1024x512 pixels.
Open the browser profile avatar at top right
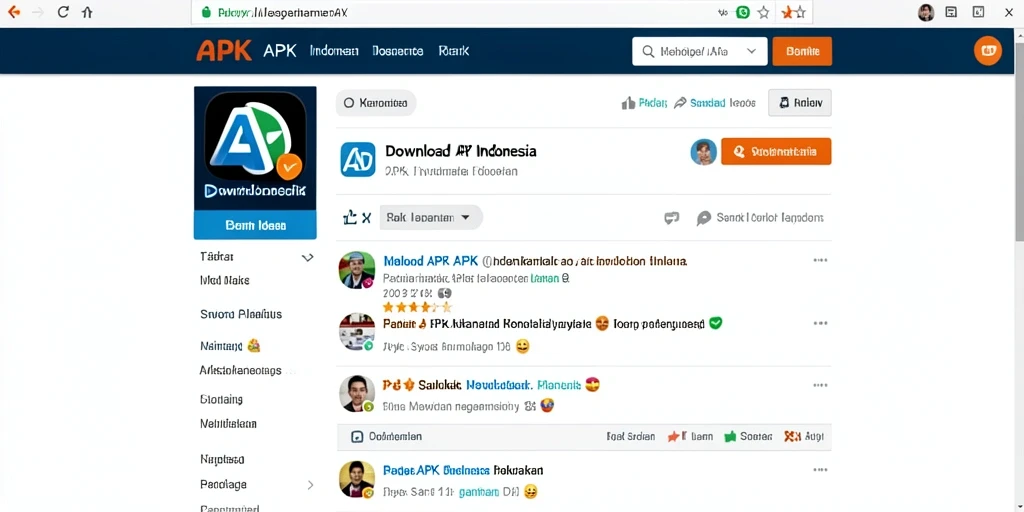926,12
